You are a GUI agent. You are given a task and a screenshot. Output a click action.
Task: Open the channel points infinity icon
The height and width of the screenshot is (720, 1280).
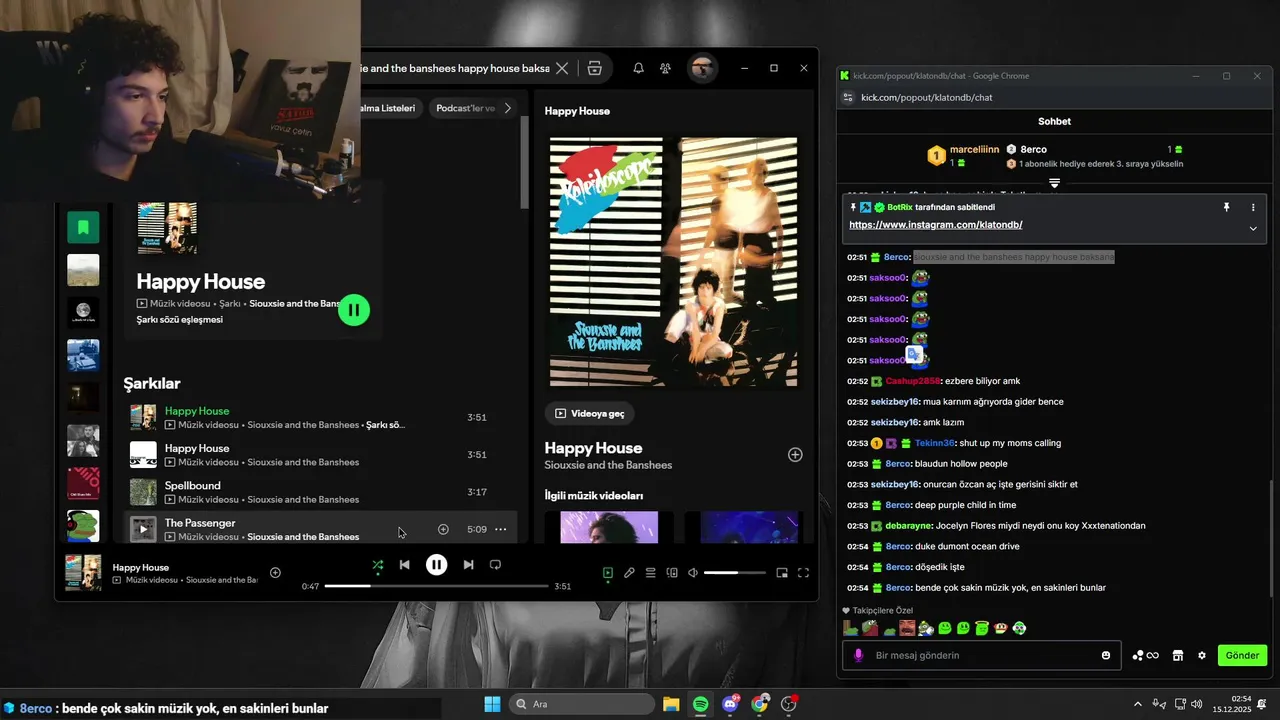pos(1145,655)
